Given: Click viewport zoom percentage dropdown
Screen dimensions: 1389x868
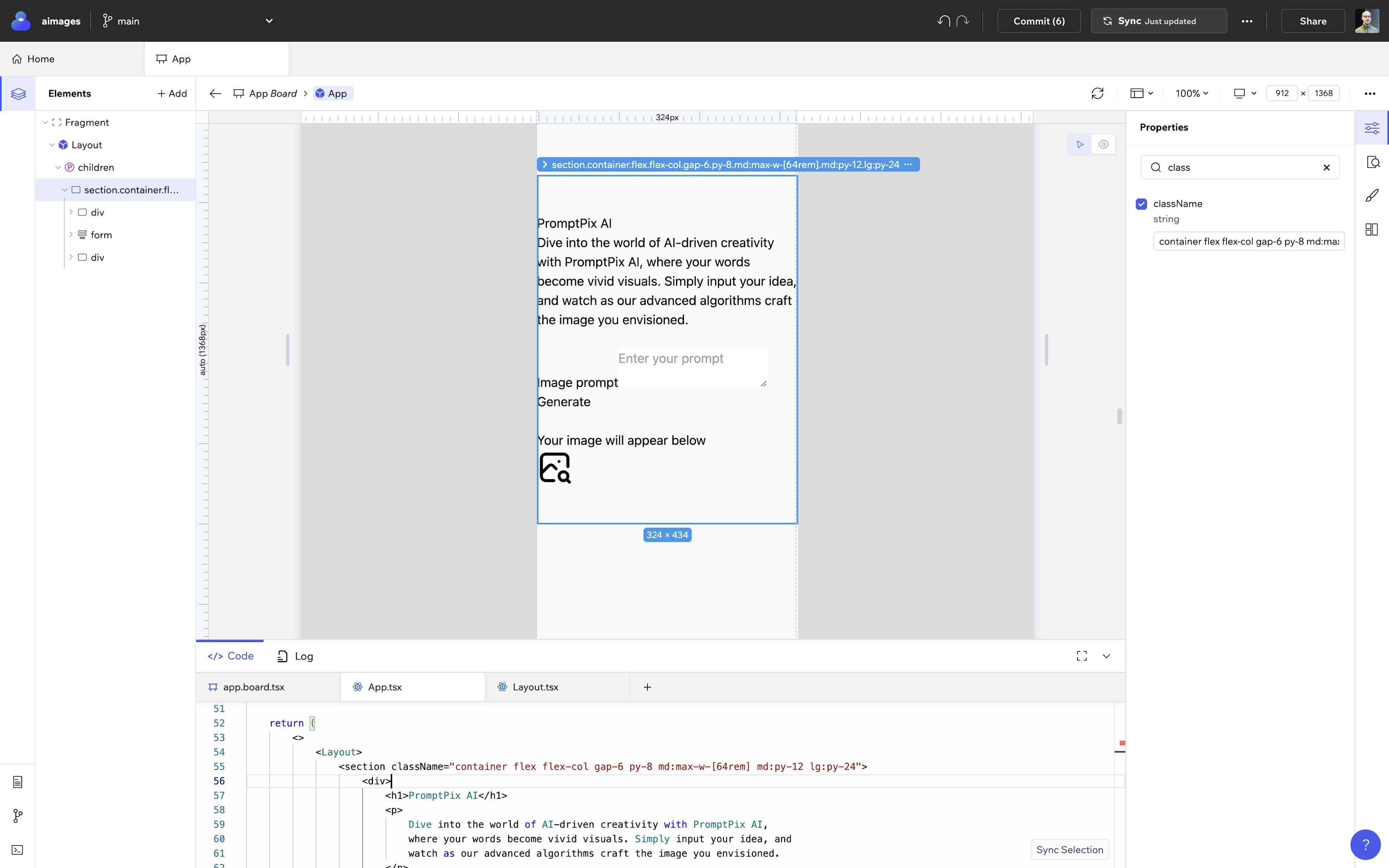Looking at the screenshot, I should [1191, 93].
